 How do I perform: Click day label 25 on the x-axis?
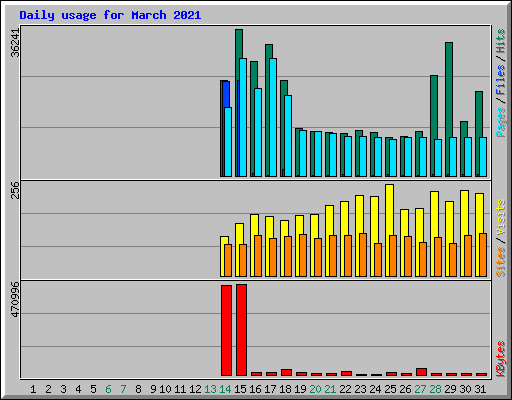[x=390, y=389]
